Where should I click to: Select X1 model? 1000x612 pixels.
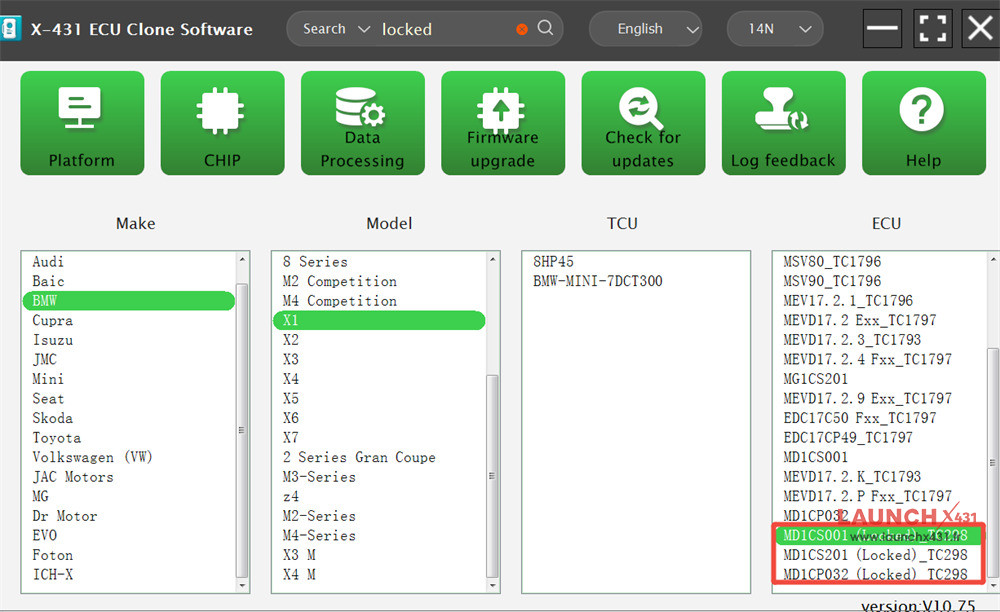[x=379, y=320]
